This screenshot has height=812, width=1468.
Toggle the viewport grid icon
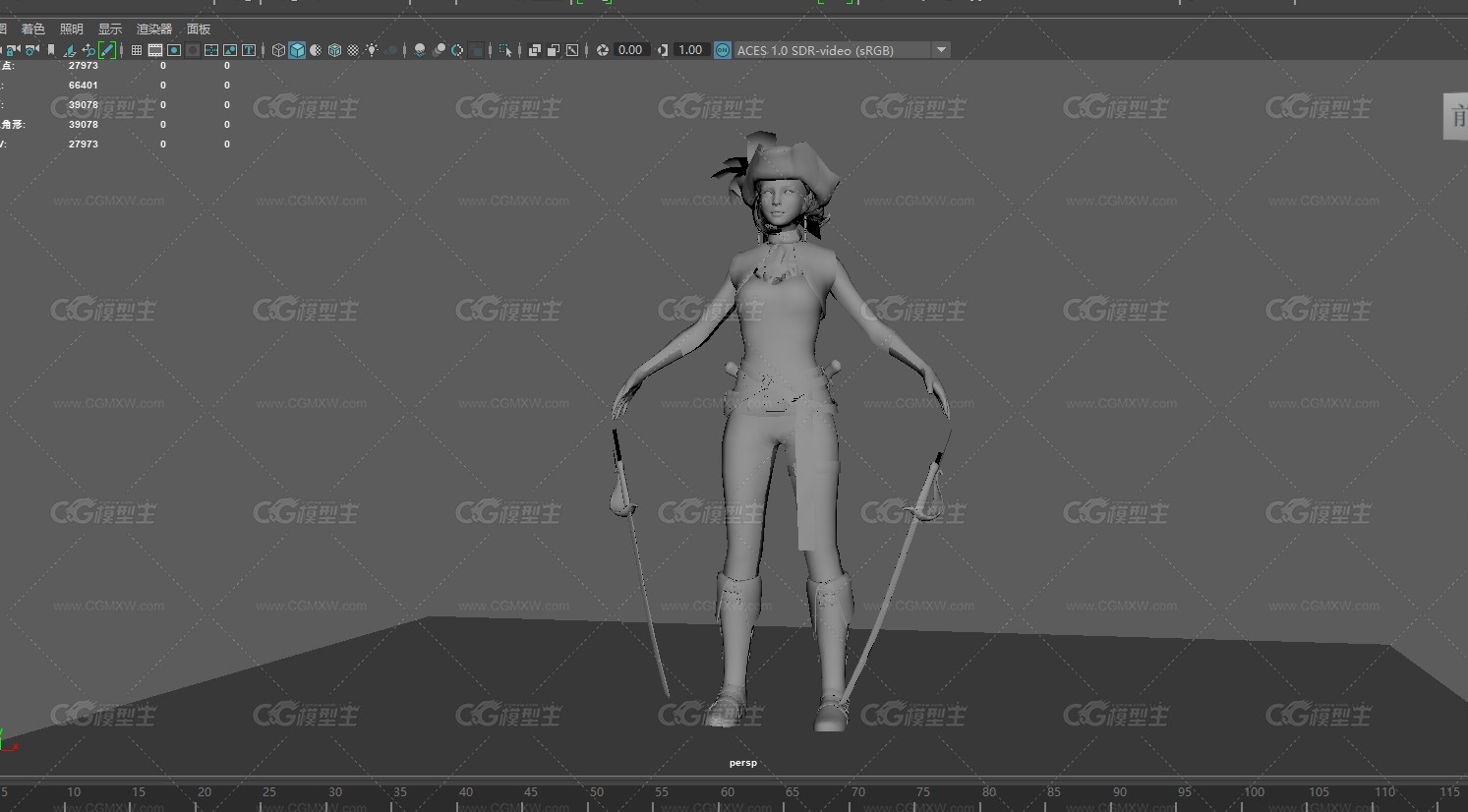[137, 50]
